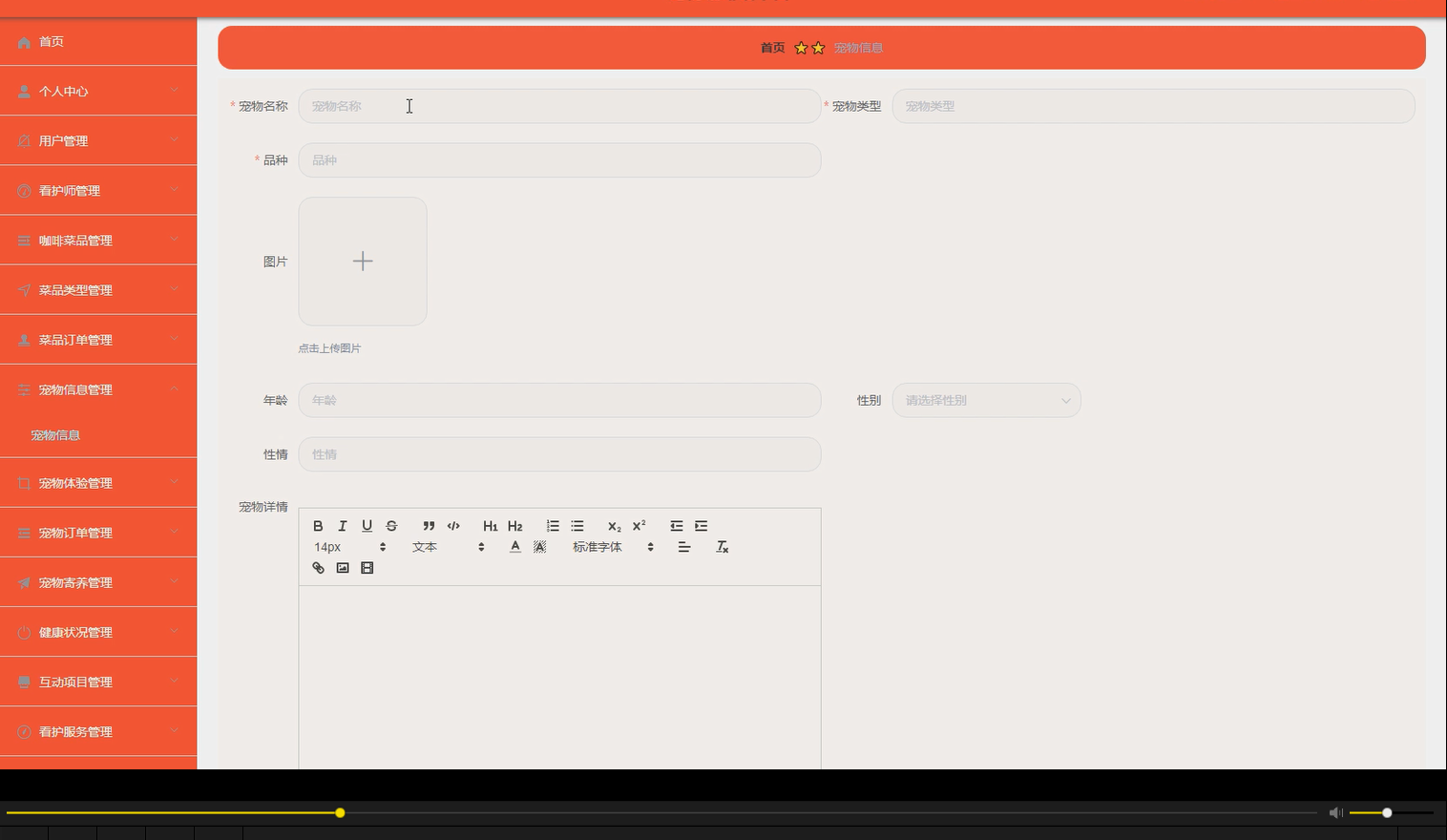Collapse the 宠物信息管理 sidebar menu
Image resolution: width=1447 pixels, height=840 pixels.
(x=98, y=389)
